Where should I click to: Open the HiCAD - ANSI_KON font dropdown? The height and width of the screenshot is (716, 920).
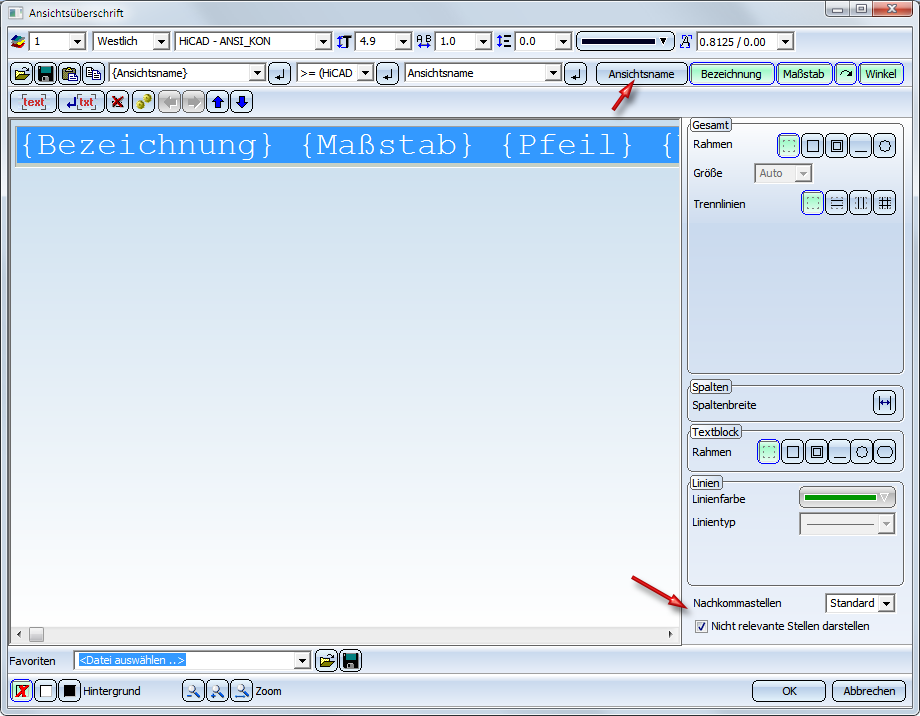click(323, 42)
